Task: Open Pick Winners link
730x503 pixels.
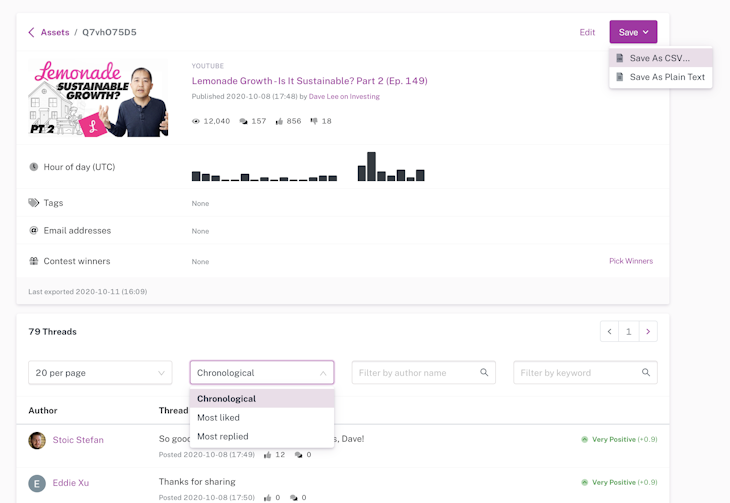Action: coord(630,261)
